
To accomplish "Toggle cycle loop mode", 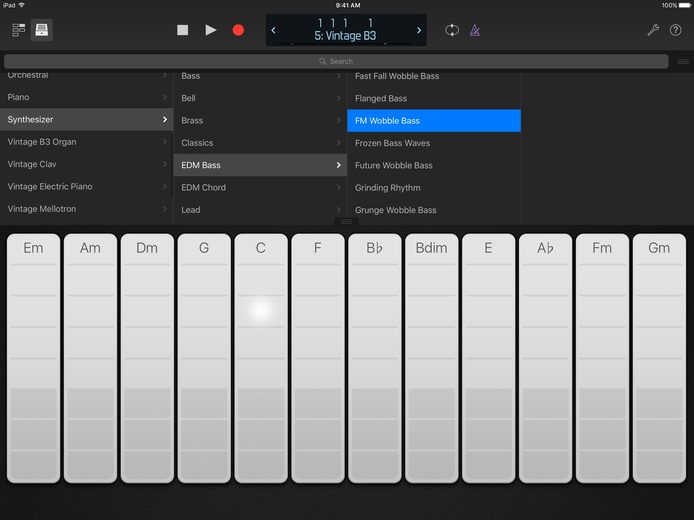I will (451, 30).
